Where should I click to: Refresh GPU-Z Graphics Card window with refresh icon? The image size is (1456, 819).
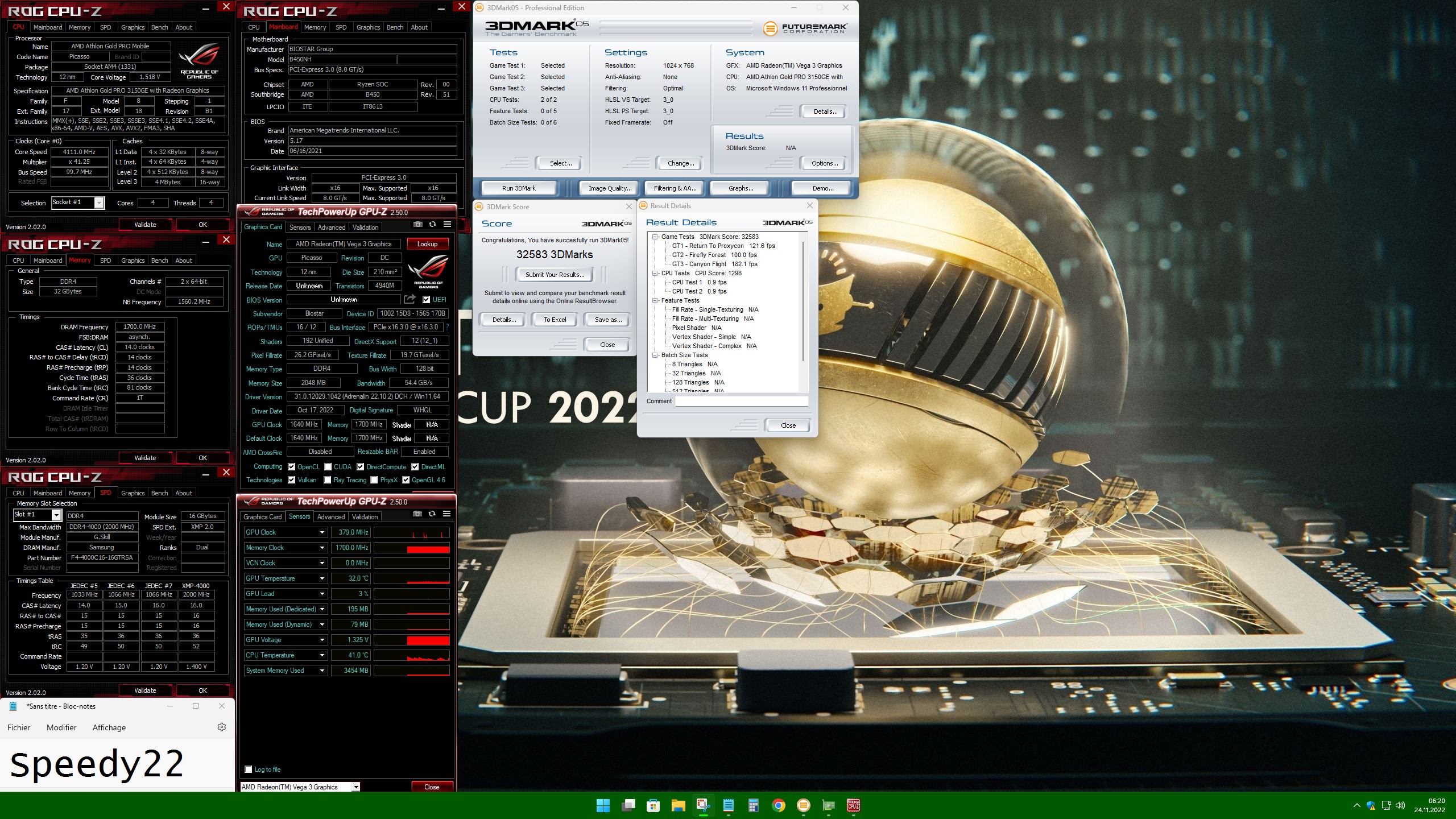pyautogui.click(x=432, y=225)
